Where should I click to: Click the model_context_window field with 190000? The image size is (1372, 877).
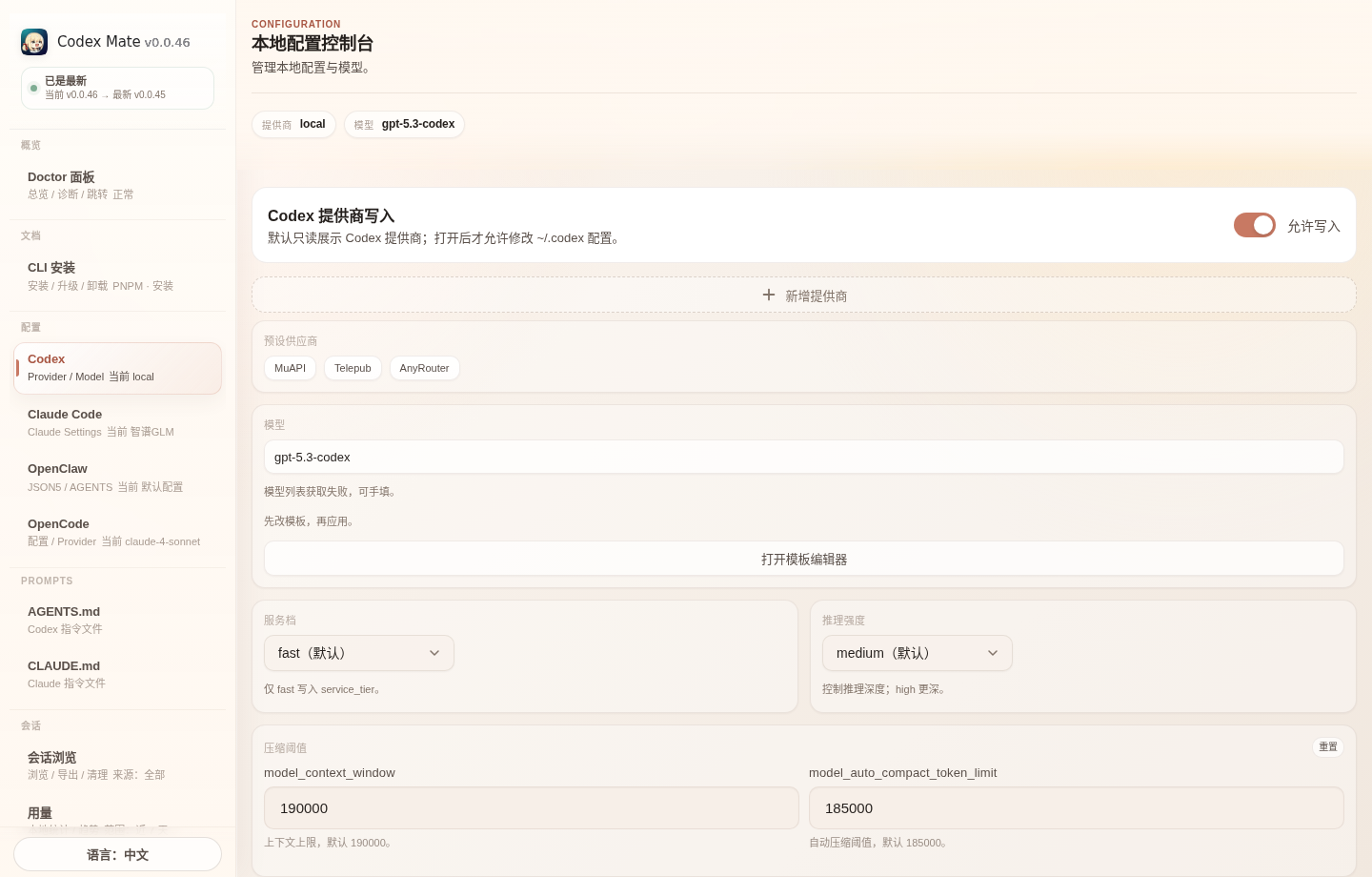(x=532, y=807)
